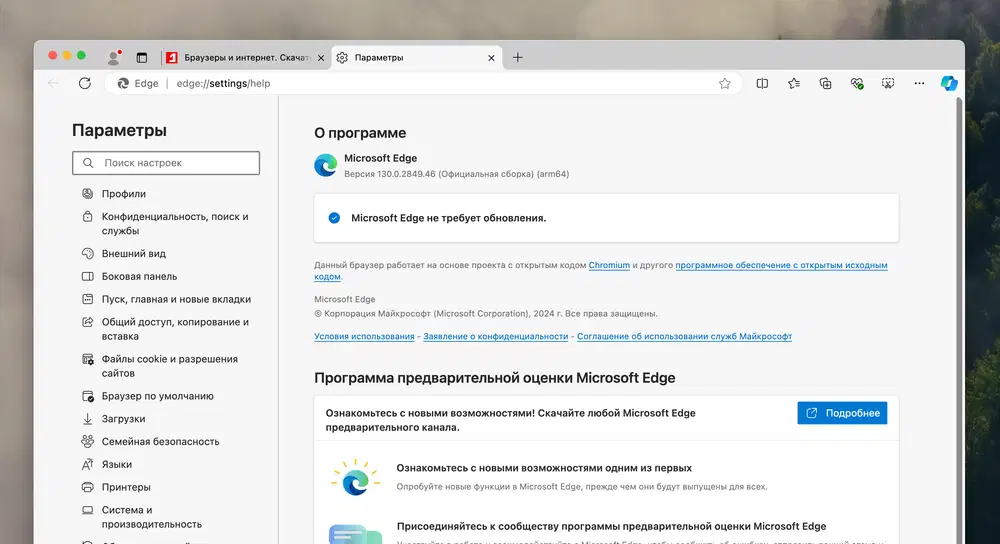
Task: Open split screen icon in toolbar
Action: point(762,84)
